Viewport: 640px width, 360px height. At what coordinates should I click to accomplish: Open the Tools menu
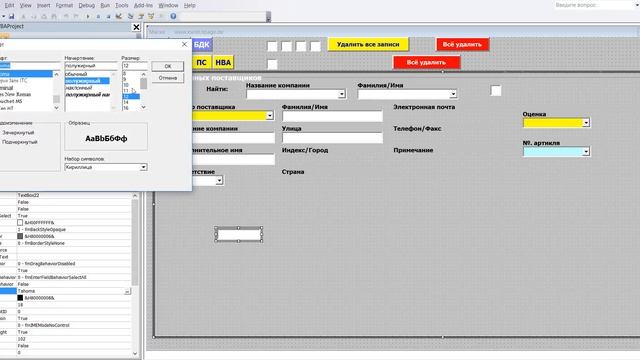tap(122, 5)
